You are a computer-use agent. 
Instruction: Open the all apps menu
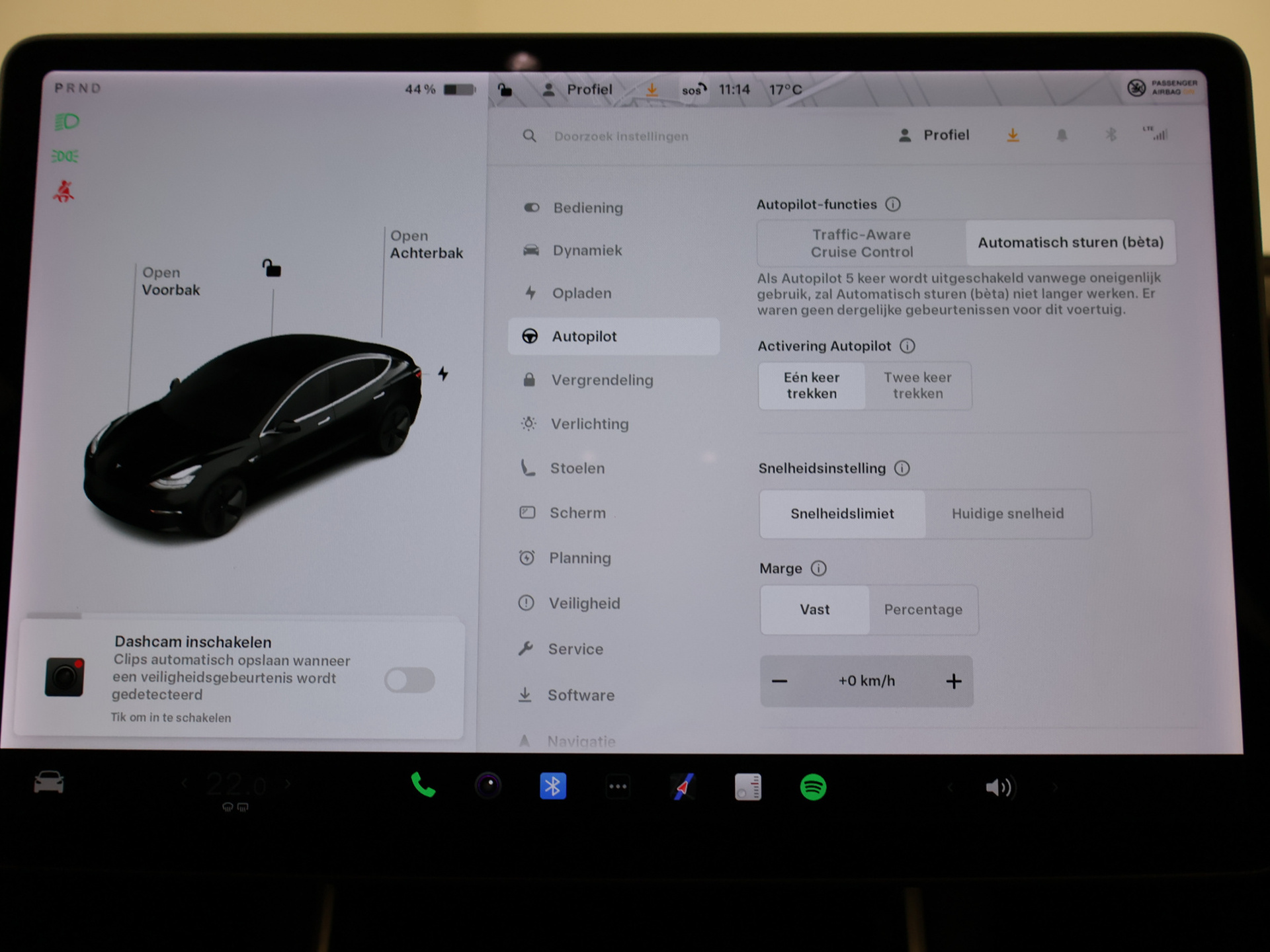tap(618, 787)
